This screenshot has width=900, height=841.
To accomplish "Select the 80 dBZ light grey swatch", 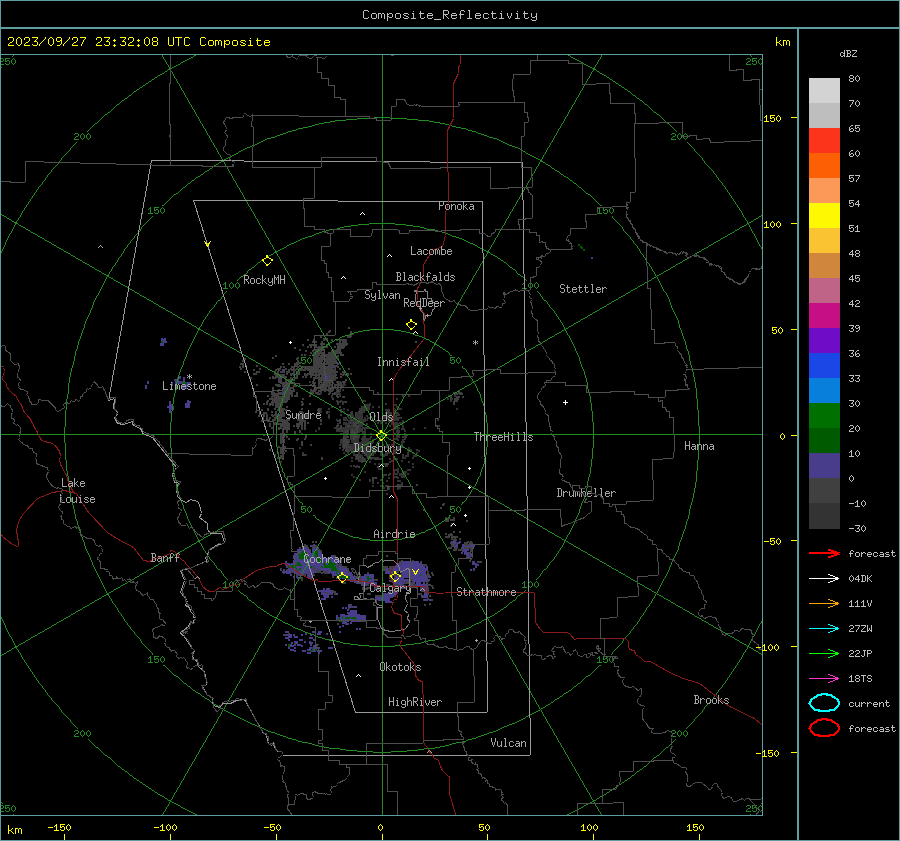I will (824, 90).
